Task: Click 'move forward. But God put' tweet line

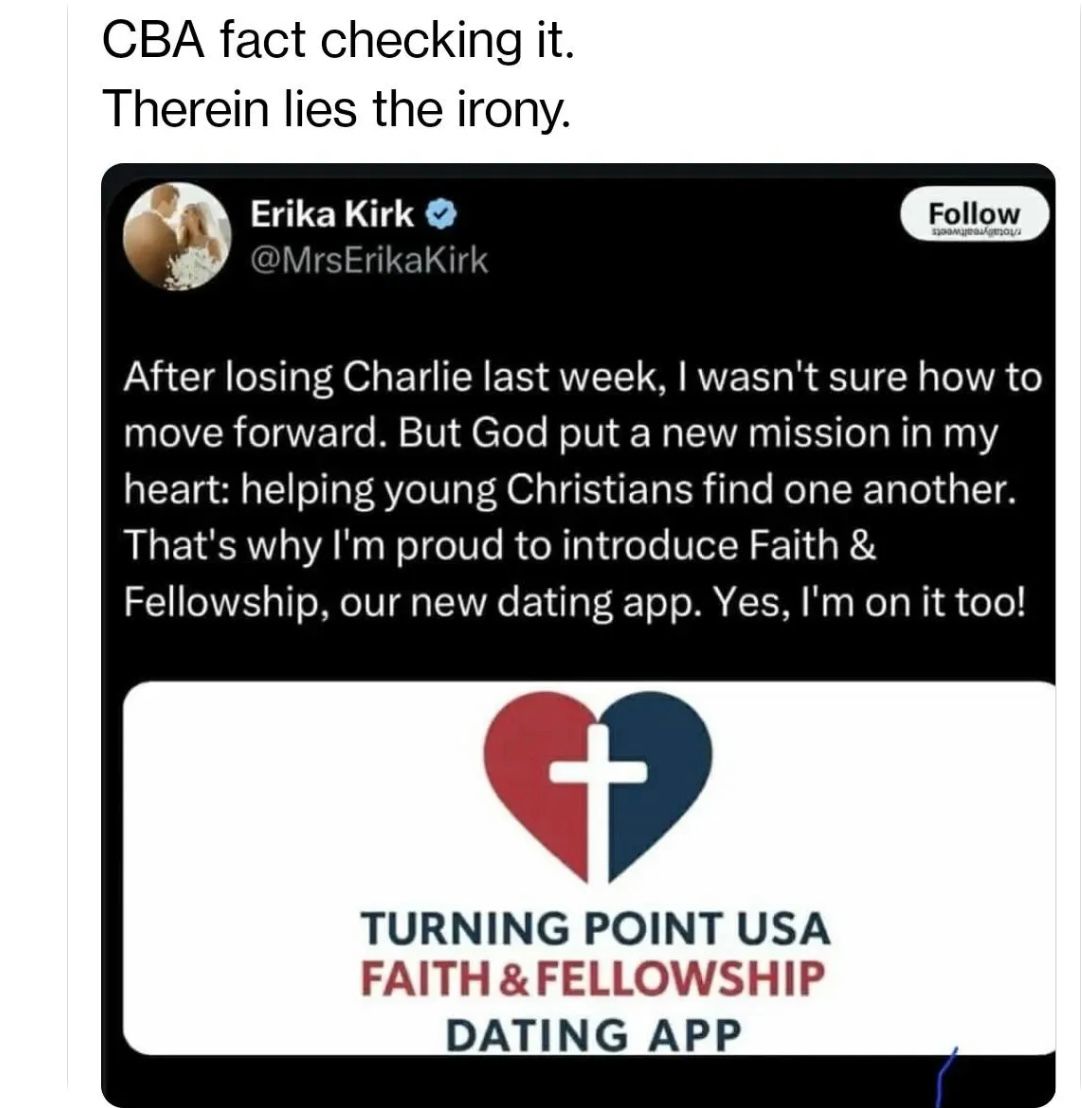Action: point(561,434)
